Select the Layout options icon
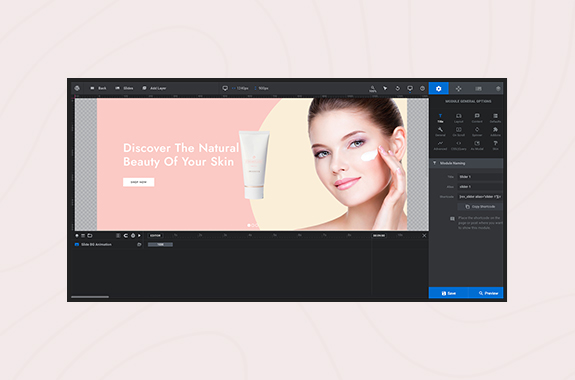Viewport: 575px width, 380px height. 458,118
